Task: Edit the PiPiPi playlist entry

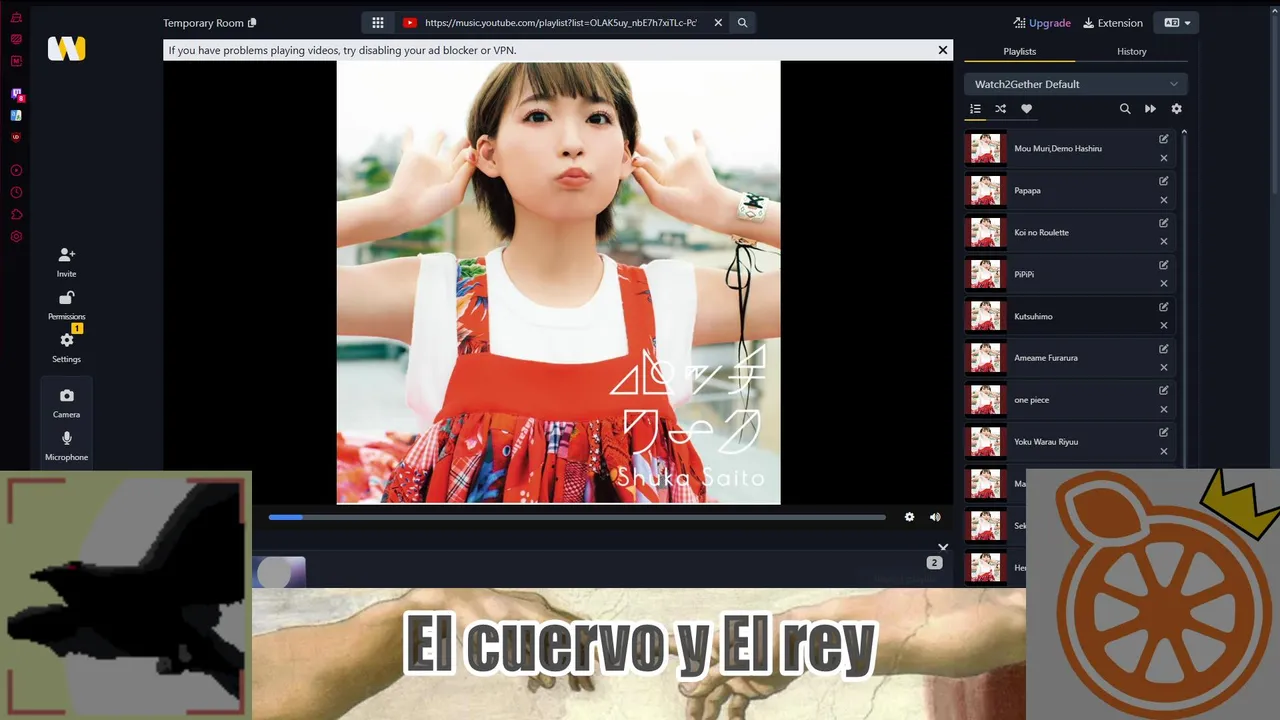Action: coord(1163,265)
